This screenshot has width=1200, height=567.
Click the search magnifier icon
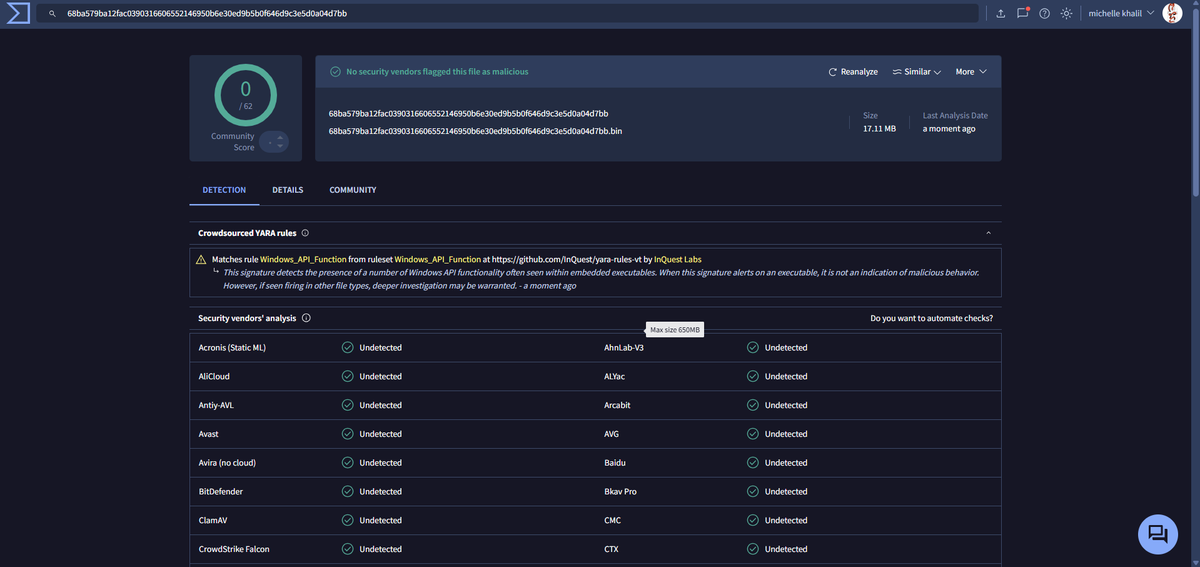pyautogui.click(x=52, y=14)
